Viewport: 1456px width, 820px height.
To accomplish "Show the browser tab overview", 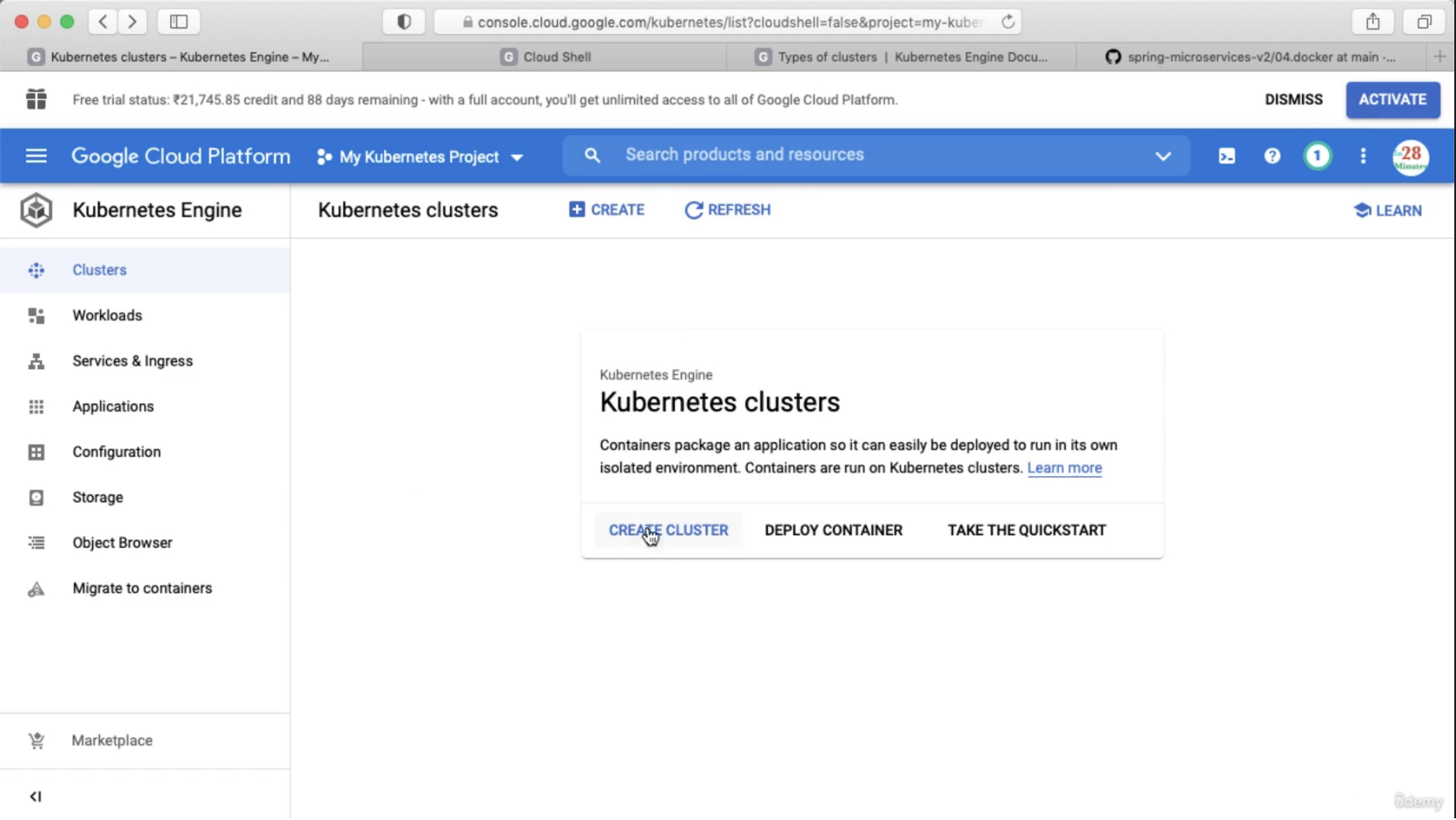I will (1424, 21).
